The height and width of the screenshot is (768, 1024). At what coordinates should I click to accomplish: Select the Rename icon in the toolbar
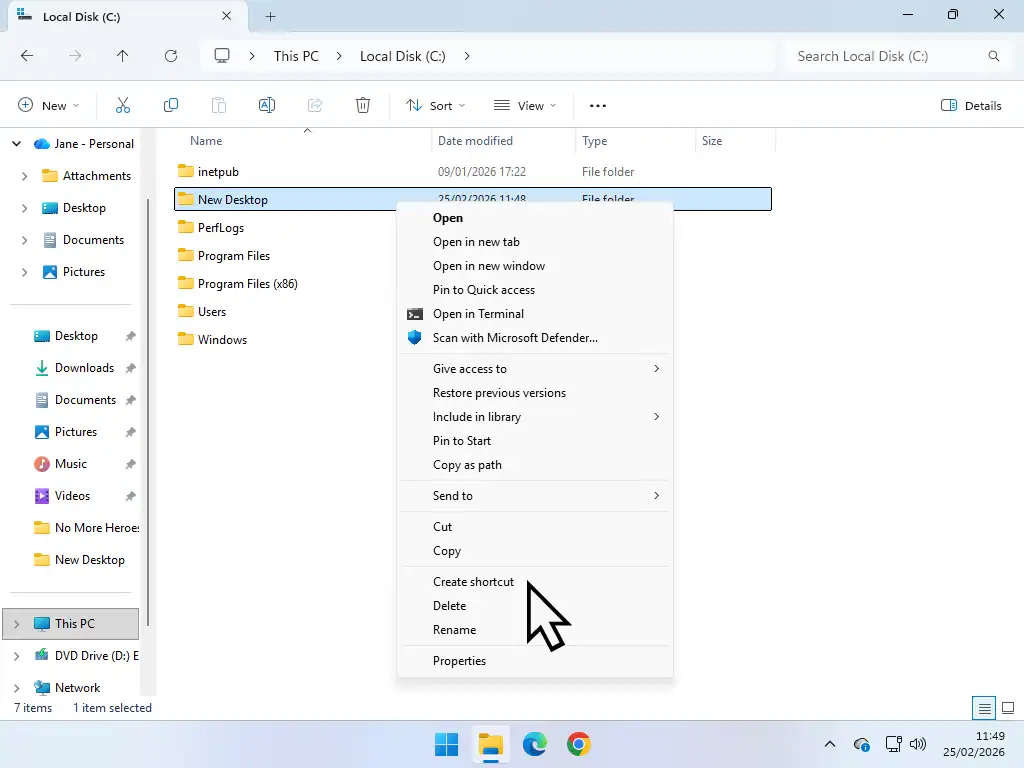(x=267, y=105)
